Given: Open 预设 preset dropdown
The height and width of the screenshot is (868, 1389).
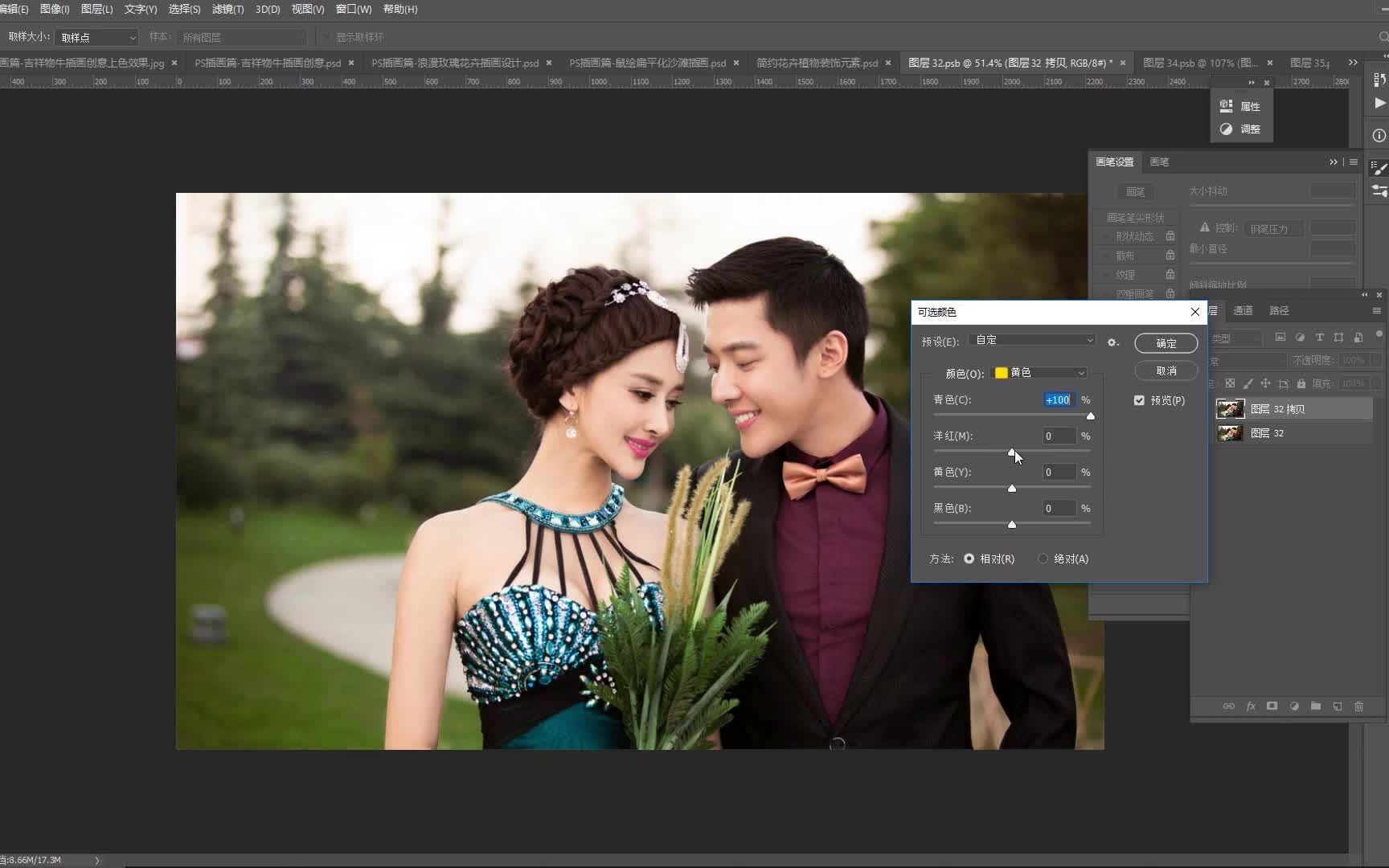Looking at the screenshot, I should pos(1032,340).
